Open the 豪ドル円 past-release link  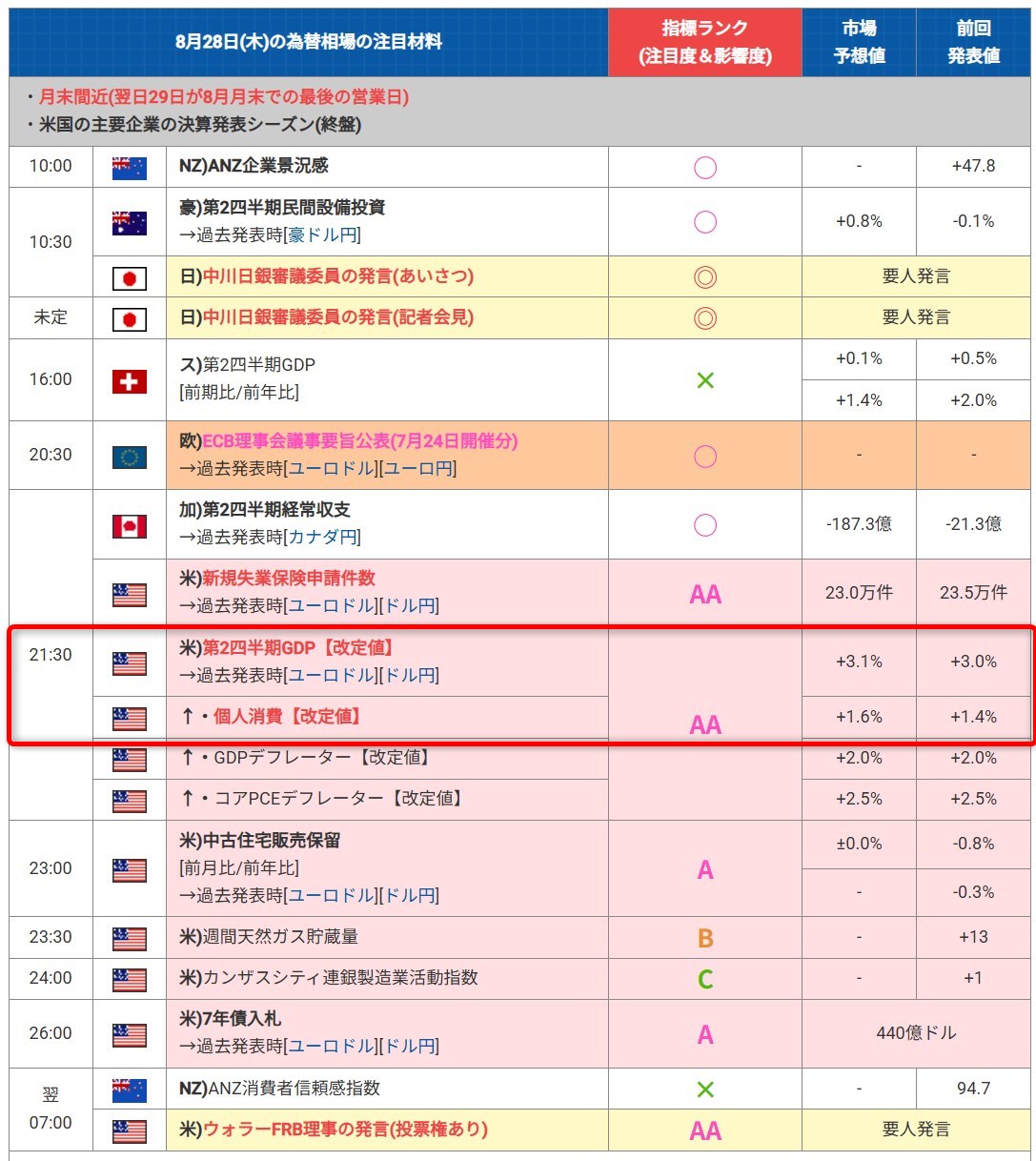click(x=322, y=235)
